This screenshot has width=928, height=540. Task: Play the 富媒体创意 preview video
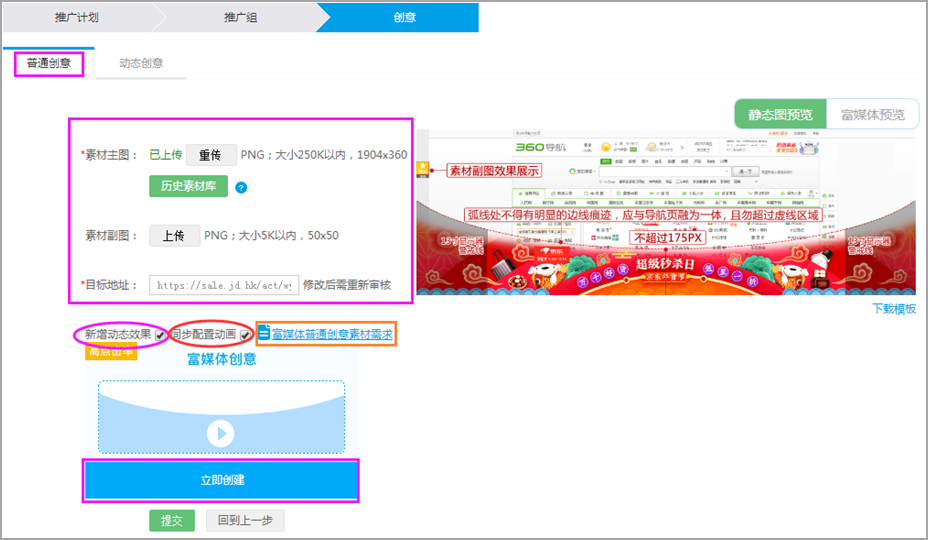tap(221, 433)
